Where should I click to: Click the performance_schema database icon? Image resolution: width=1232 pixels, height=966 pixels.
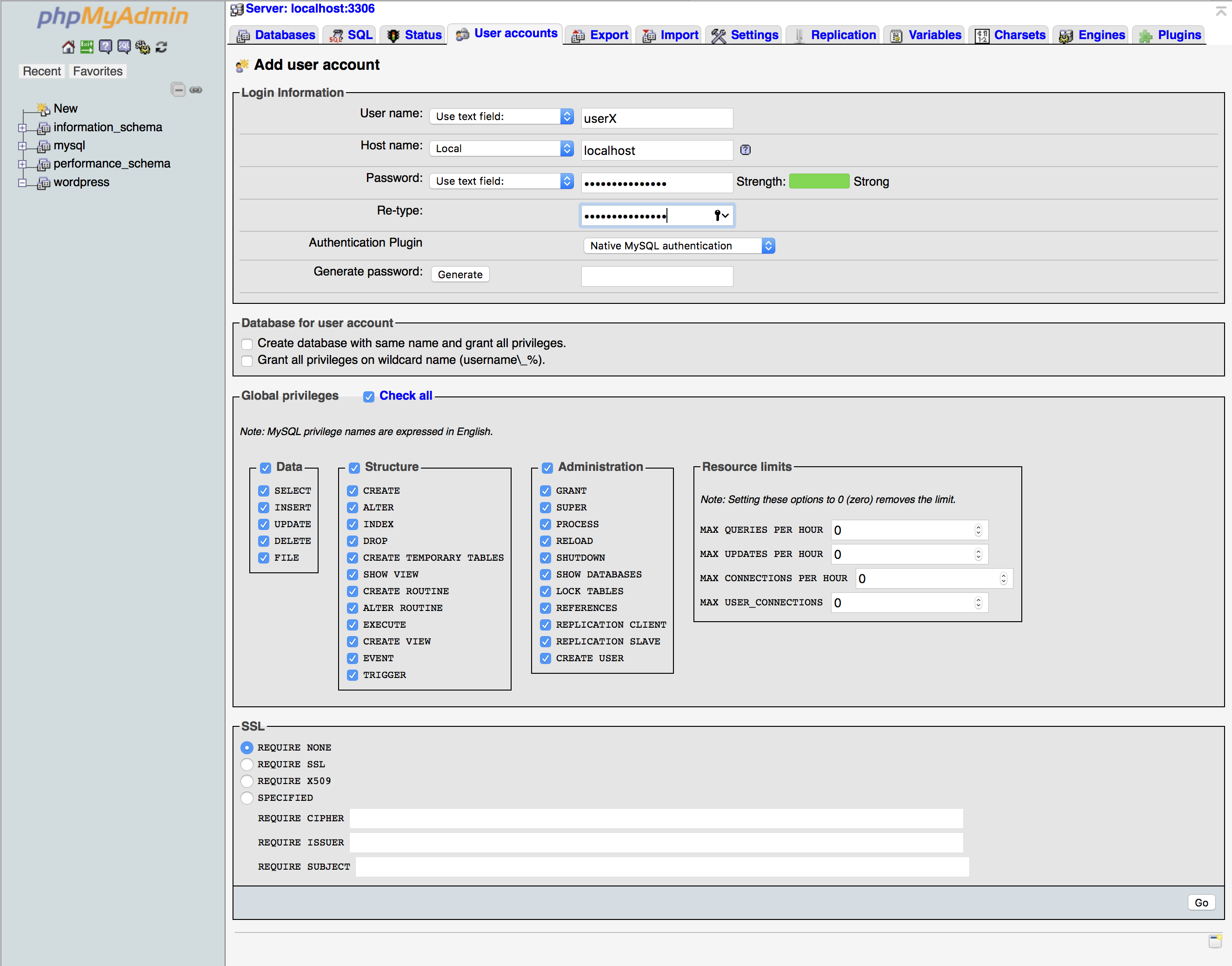pyautogui.click(x=44, y=165)
